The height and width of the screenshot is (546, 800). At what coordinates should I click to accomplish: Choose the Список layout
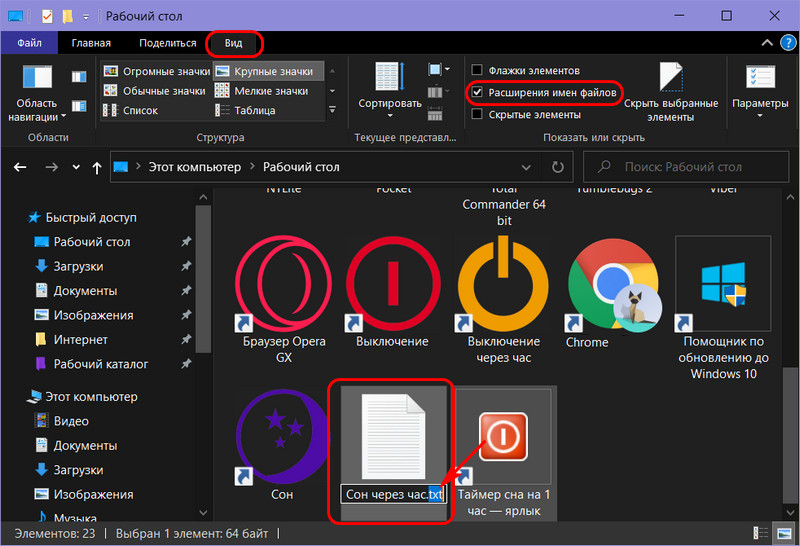pos(131,110)
